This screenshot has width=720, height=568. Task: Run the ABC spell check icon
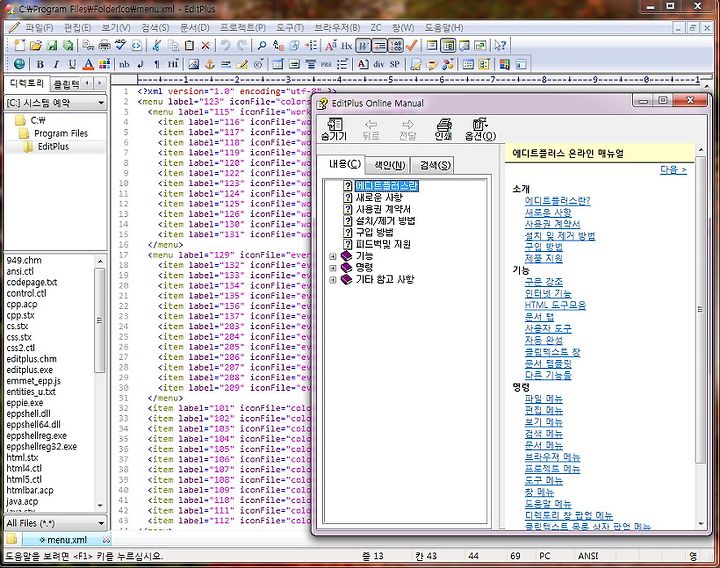pos(121,45)
